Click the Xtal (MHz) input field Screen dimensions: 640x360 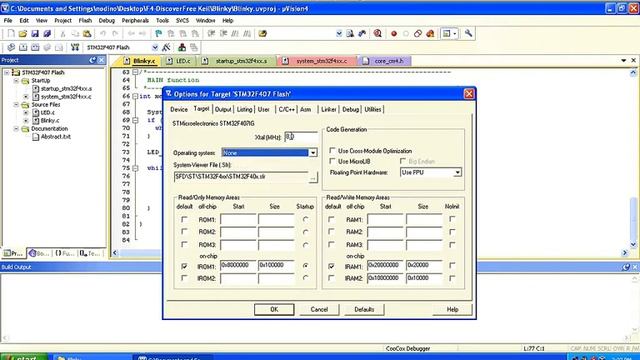(x=301, y=137)
